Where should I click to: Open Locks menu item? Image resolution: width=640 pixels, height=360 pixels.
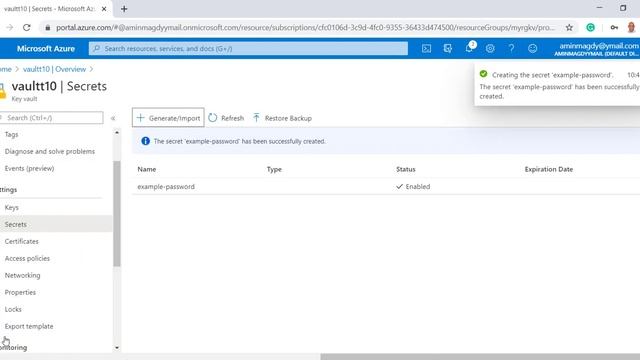point(13,309)
